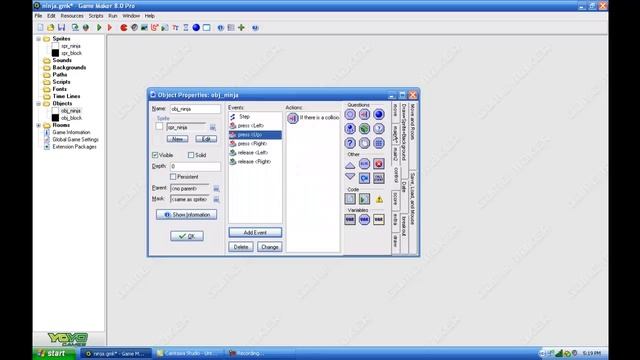Click the Add Event button

pyautogui.click(x=255, y=232)
